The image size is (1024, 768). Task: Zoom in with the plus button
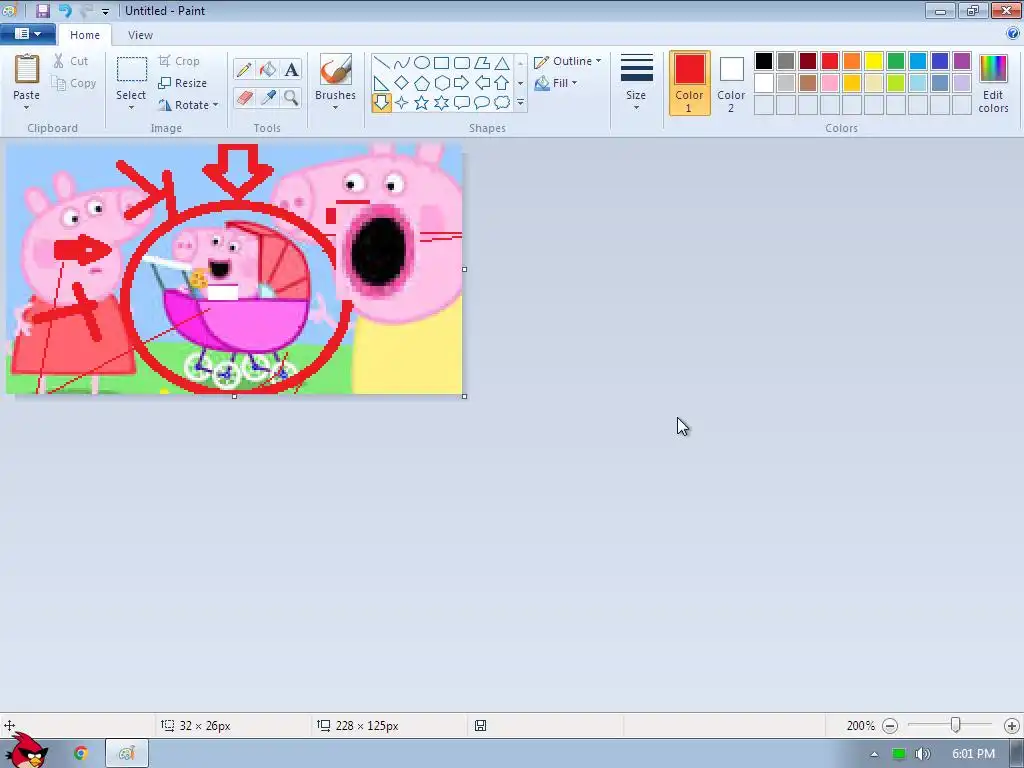tap(1012, 726)
